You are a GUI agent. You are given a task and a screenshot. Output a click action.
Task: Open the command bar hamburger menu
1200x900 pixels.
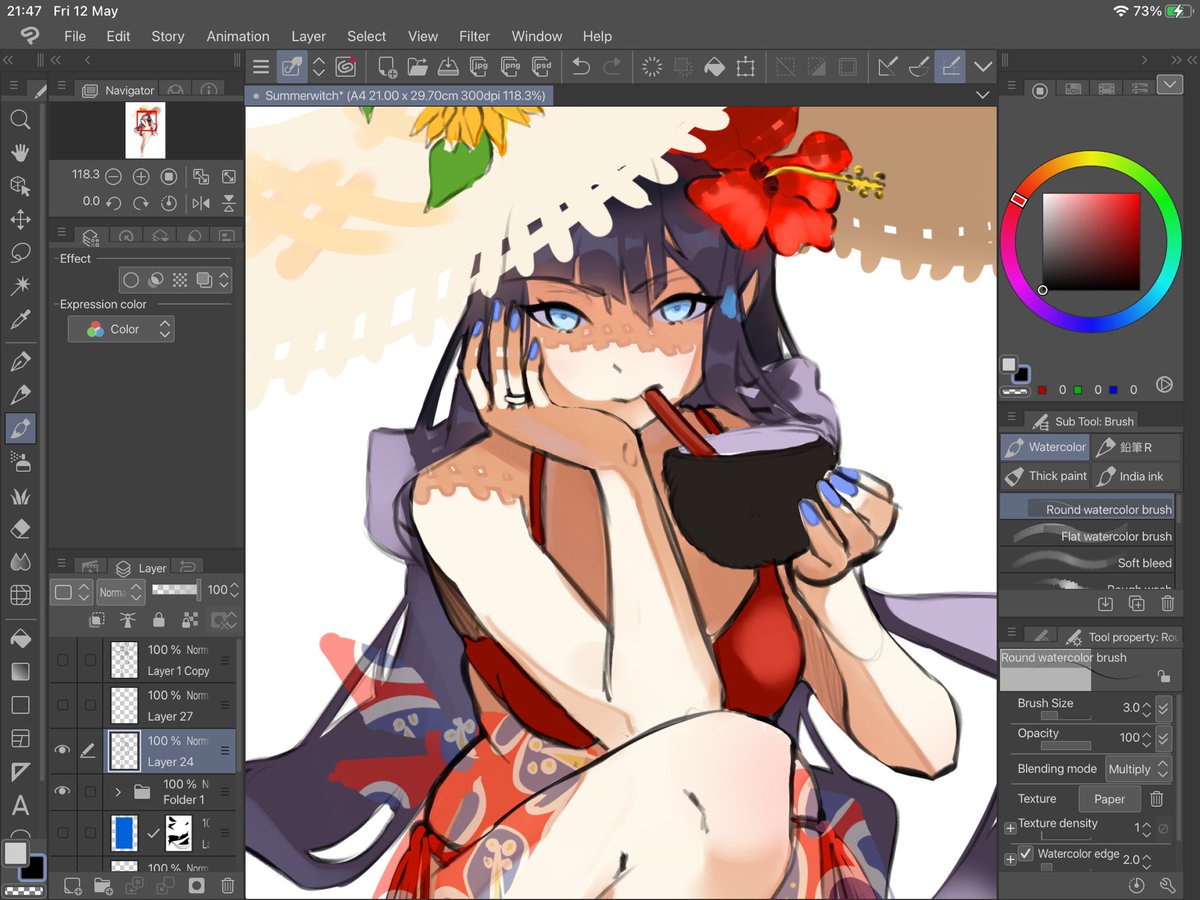pos(261,67)
